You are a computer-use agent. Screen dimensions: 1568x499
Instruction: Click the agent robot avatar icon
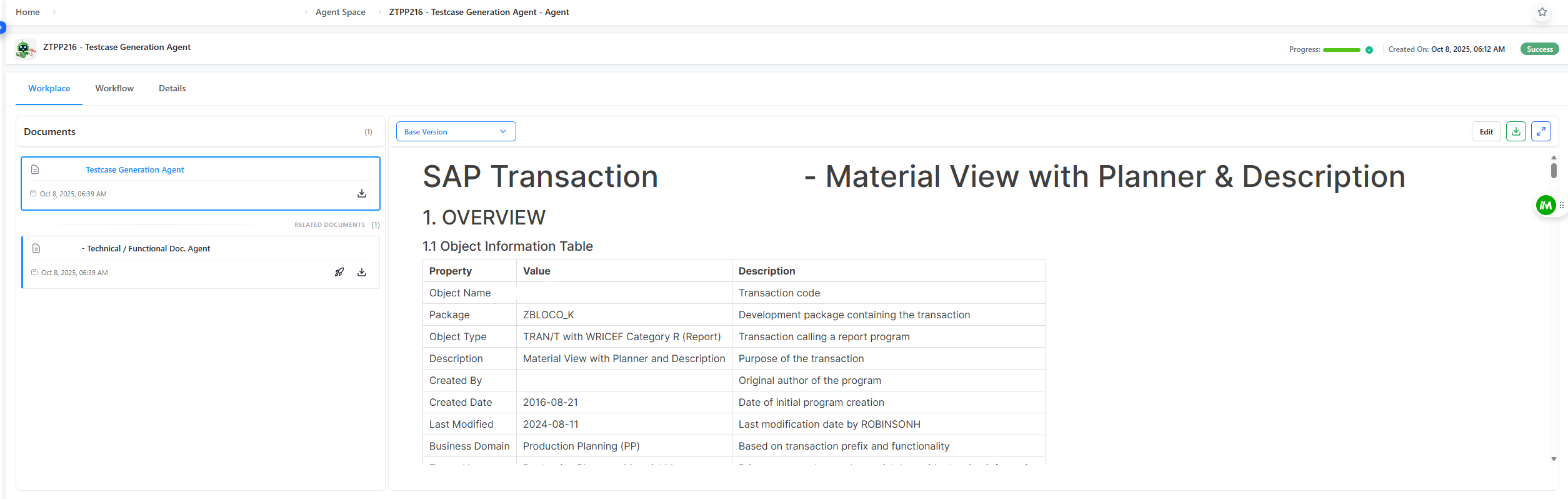pyautogui.click(x=25, y=49)
